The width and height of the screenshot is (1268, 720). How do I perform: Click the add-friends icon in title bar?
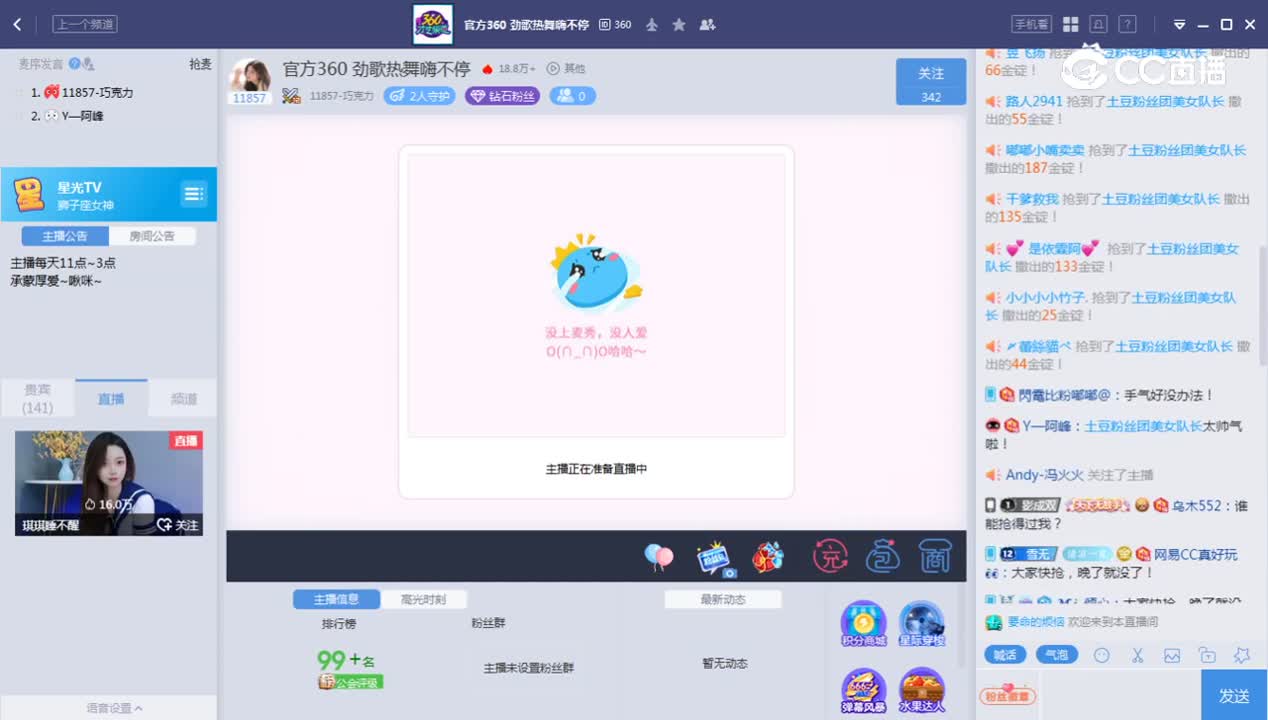pyautogui.click(x=708, y=24)
